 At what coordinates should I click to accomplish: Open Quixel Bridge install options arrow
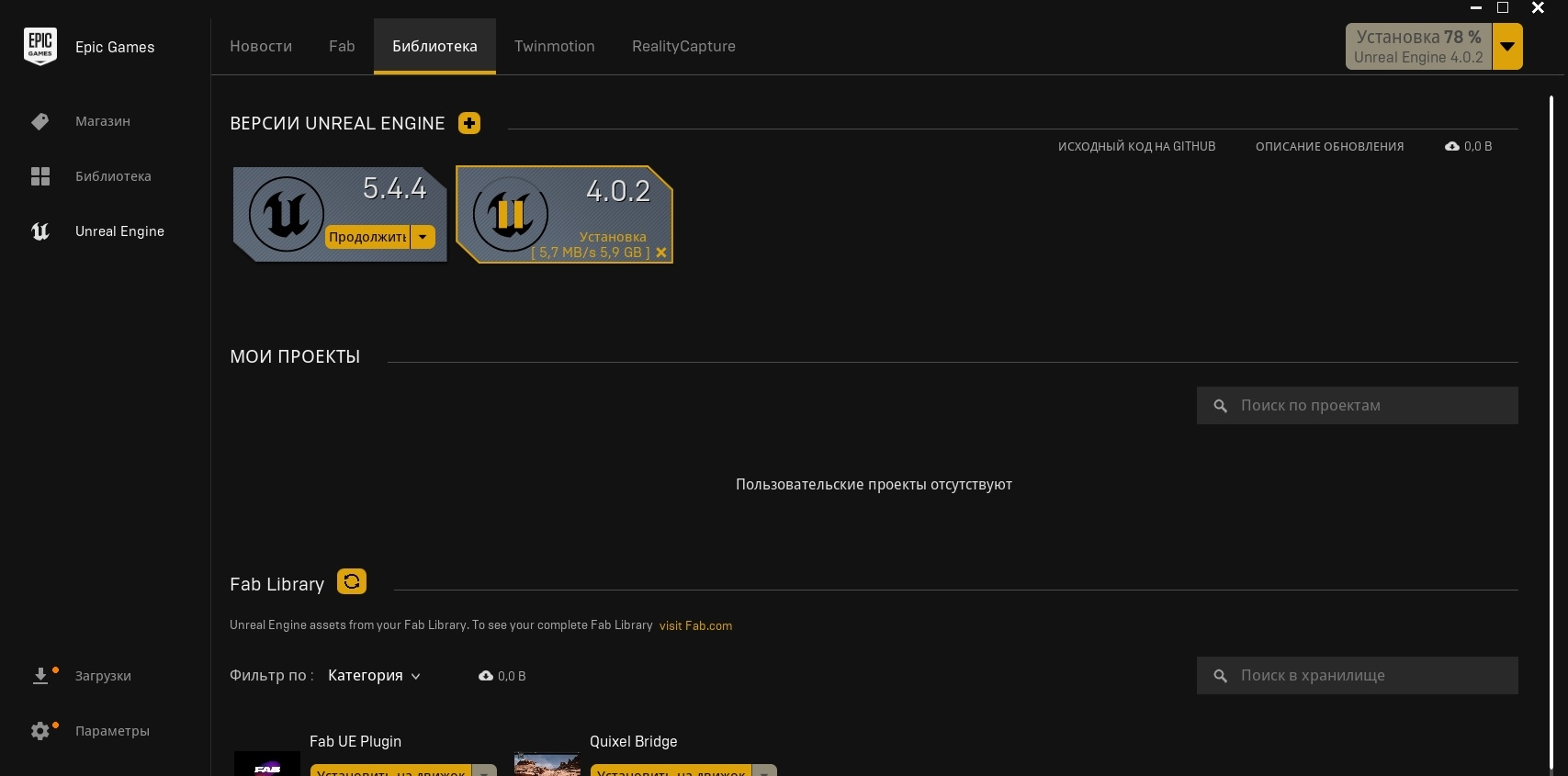(764, 771)
